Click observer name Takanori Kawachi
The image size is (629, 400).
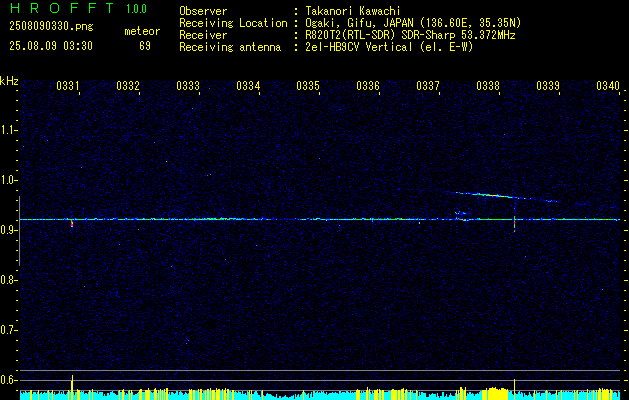[353, 11]
